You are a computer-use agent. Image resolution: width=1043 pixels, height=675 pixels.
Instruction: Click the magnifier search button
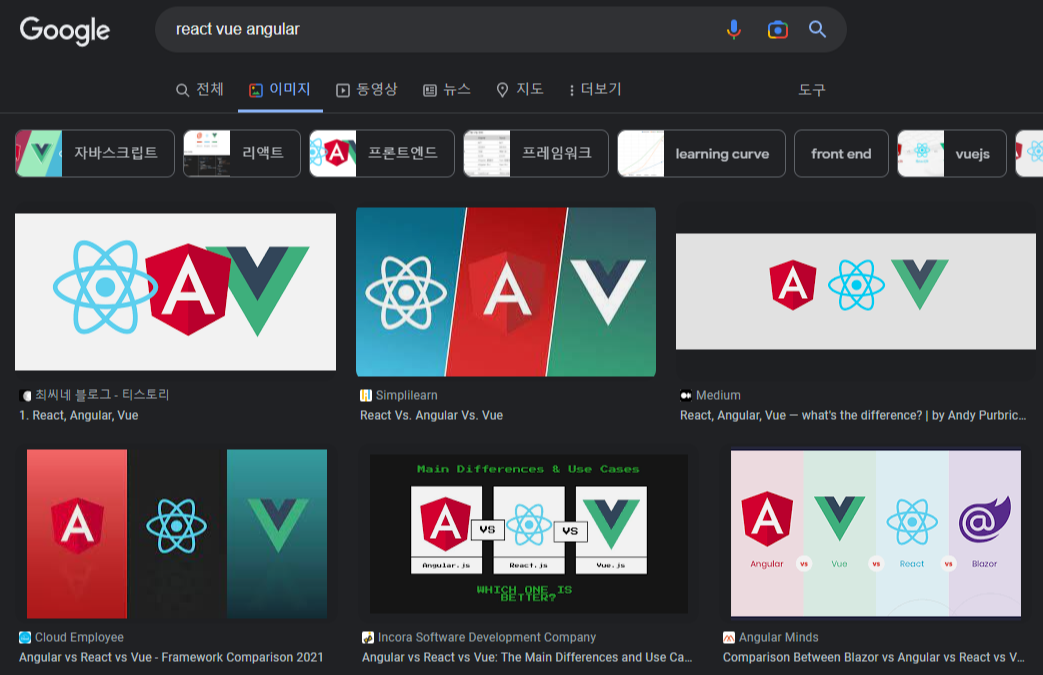[x=818, y=29]
